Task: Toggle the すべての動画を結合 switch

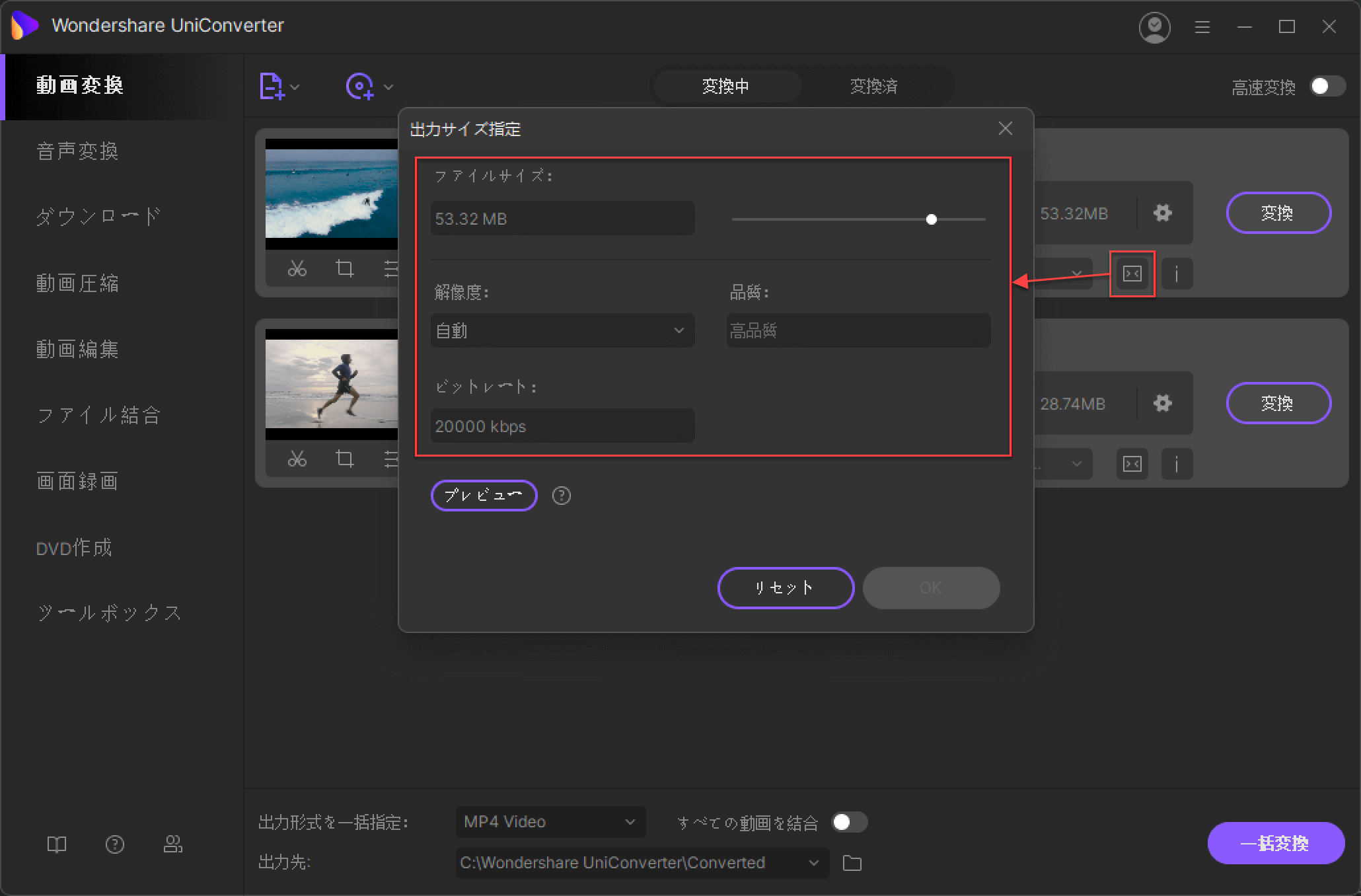Action: [850, 822]
